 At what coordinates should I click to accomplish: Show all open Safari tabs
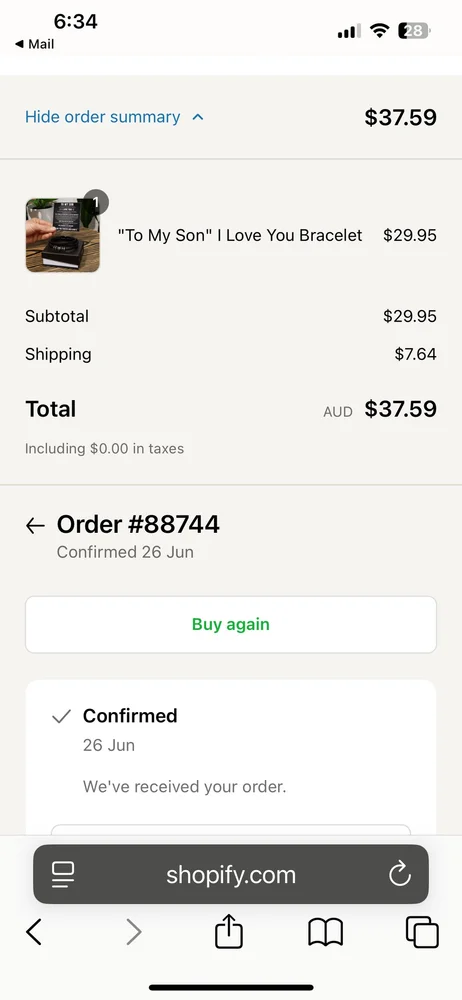422,932
